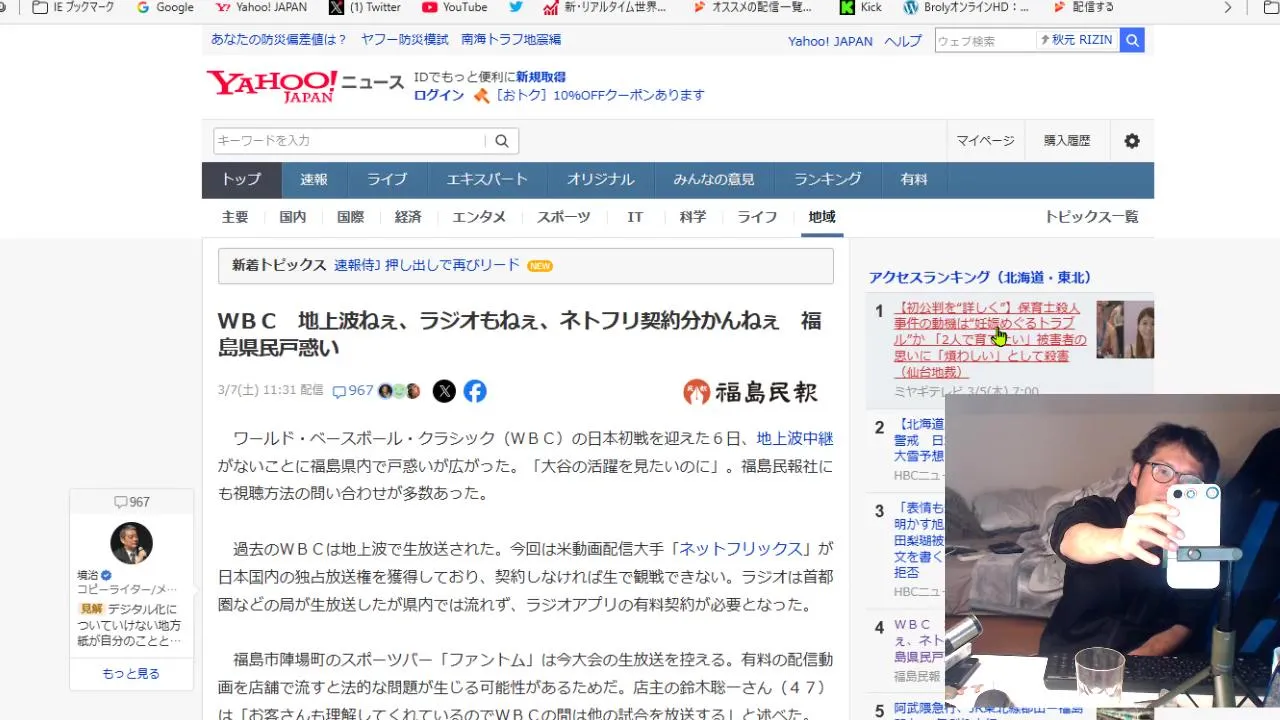Click the 購入履歴 button
The image size is (1280, 720).
1067,141
